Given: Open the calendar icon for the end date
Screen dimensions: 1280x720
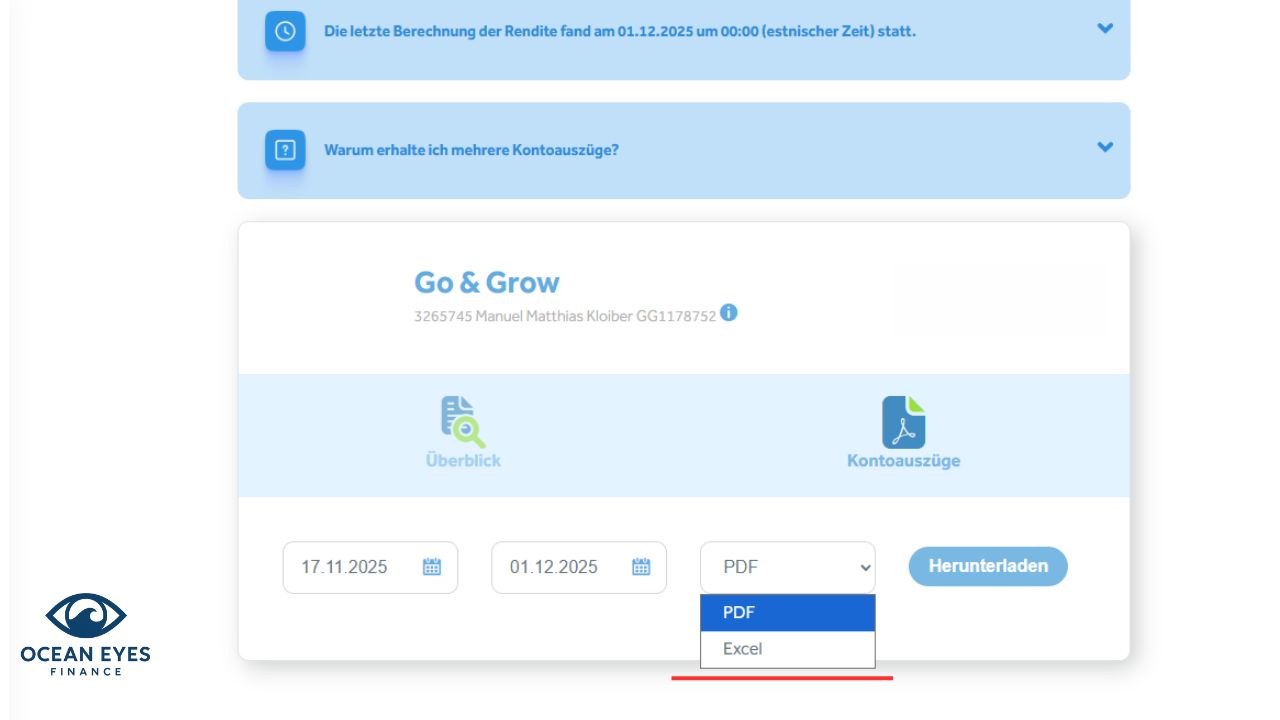Looking at the screenshot, I should click(x=640, y=566).
